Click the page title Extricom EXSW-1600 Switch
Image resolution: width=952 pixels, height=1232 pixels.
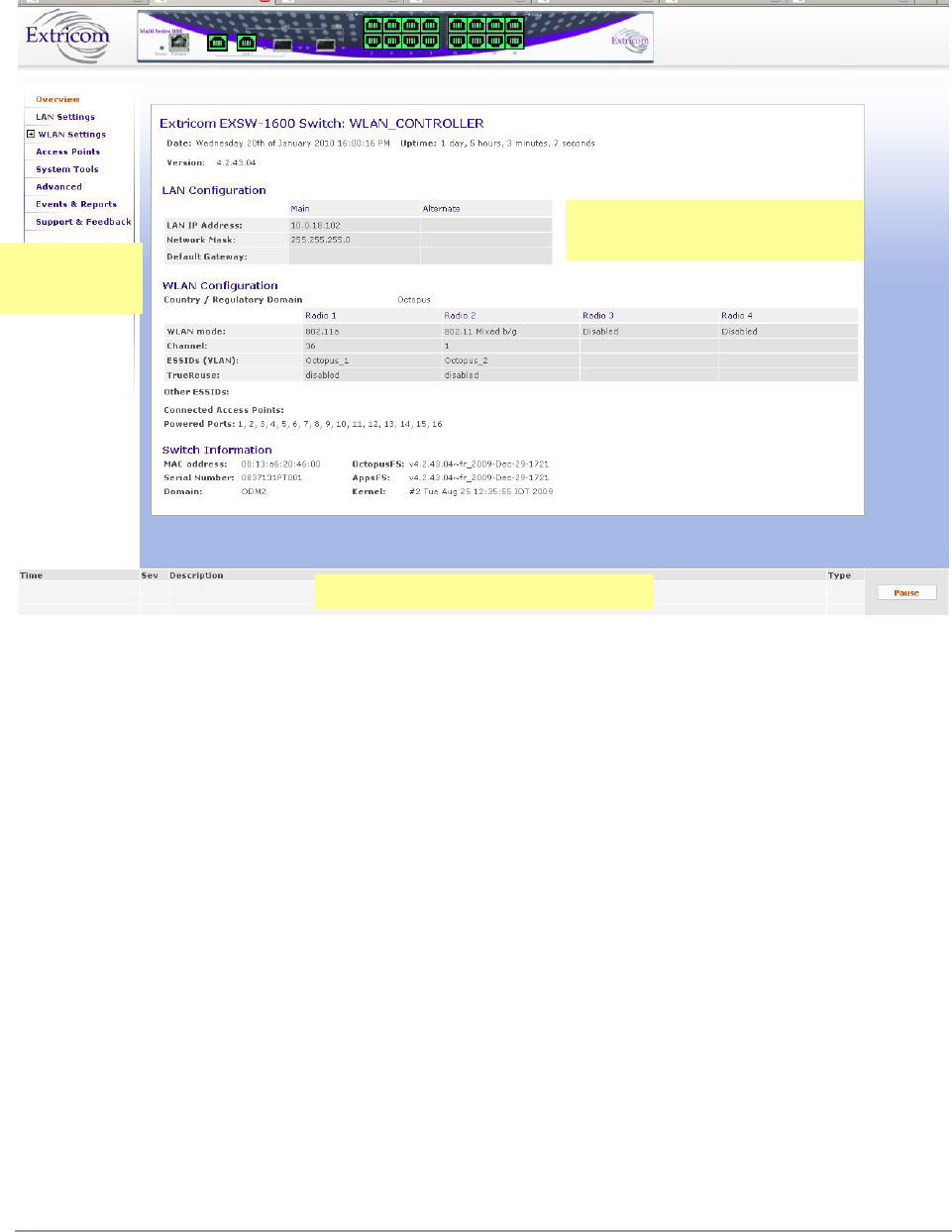tap(322, 124)
